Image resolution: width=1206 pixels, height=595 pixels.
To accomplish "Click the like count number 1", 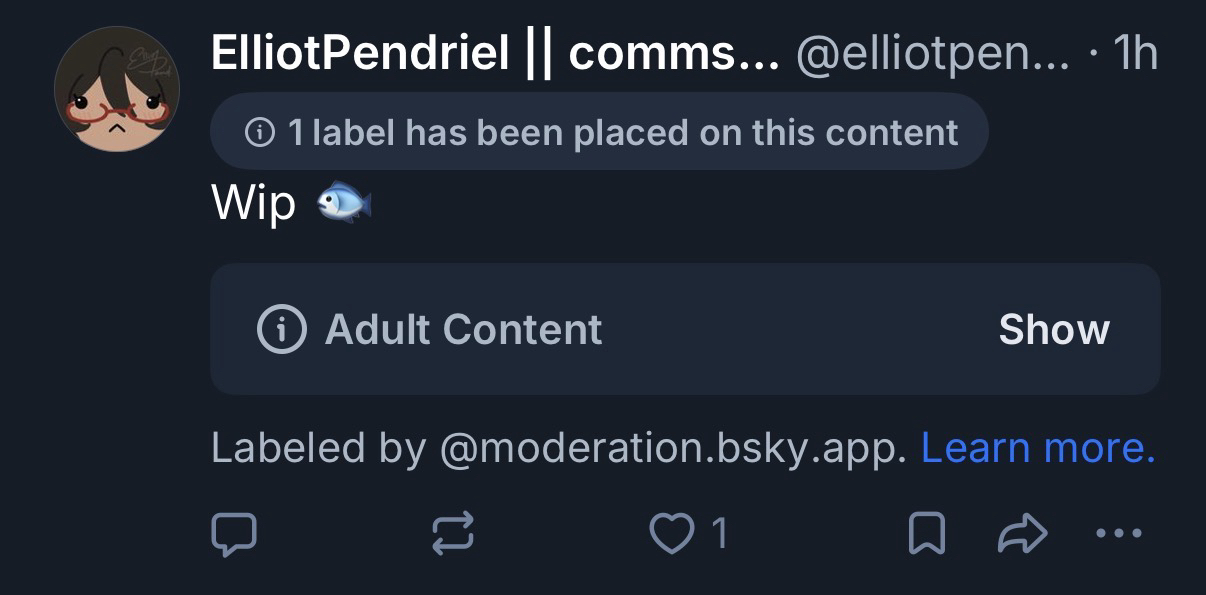I will point(718,534).
